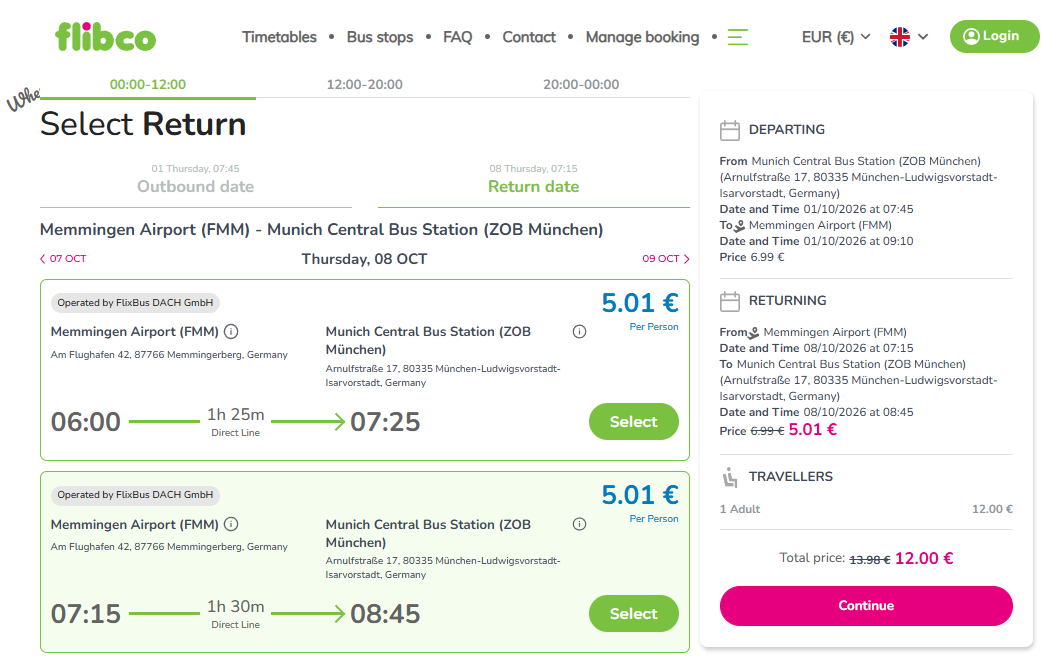Image resolution: width=1042 pixels, height=663 pixels.
Task: Click the returning discounted price 5.01 €
Action: [813, 430]
